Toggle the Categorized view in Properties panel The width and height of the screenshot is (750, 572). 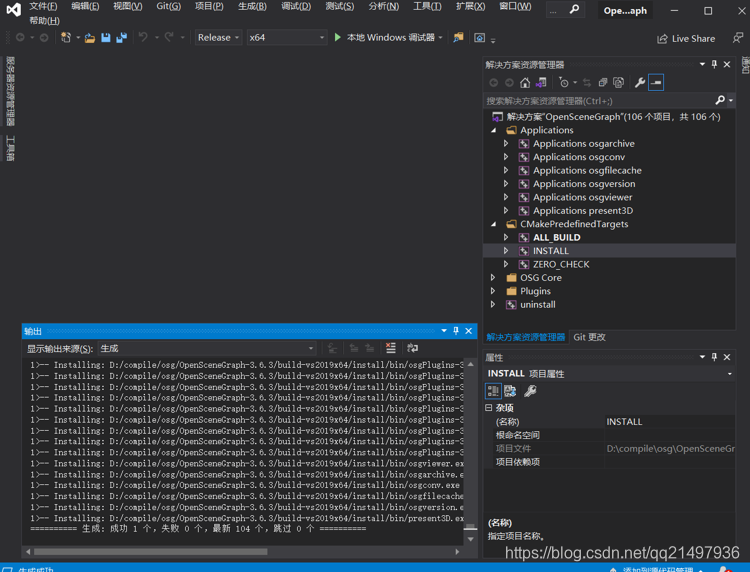coord(493,391)
